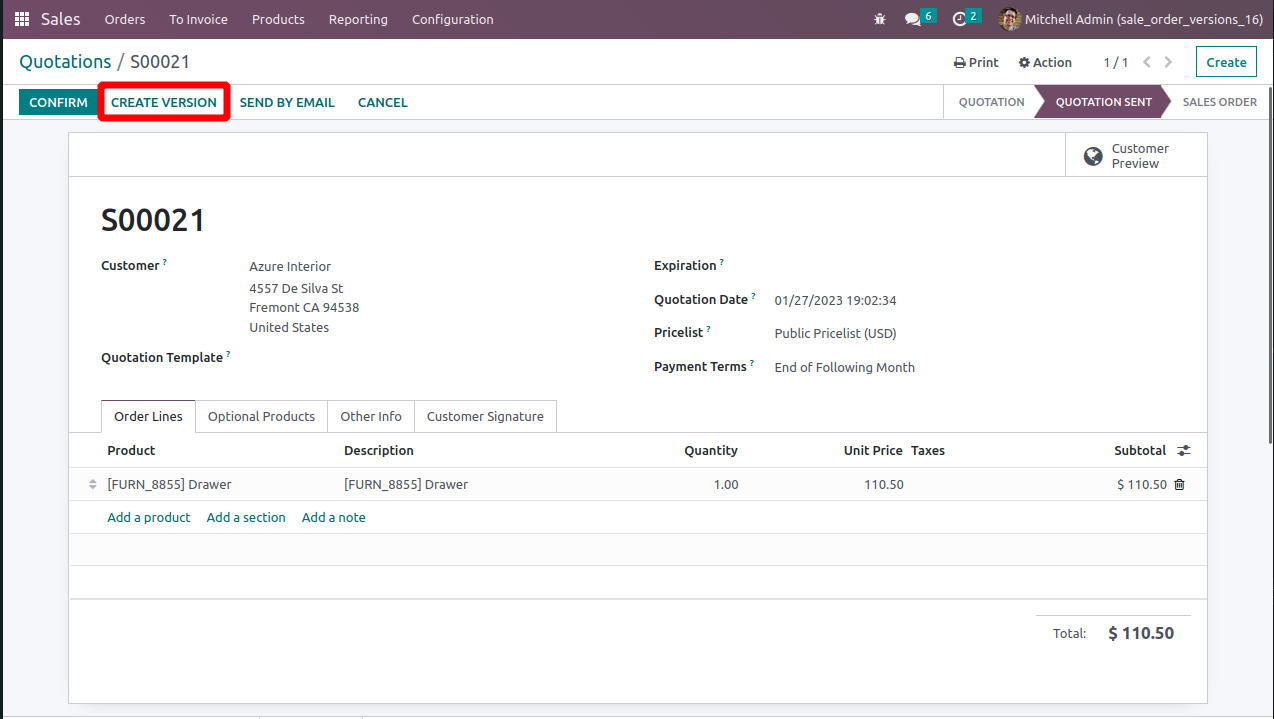Open the column options icon beside Subtotal
This screenshot has height=719, width=1274.
[1184, 451]
